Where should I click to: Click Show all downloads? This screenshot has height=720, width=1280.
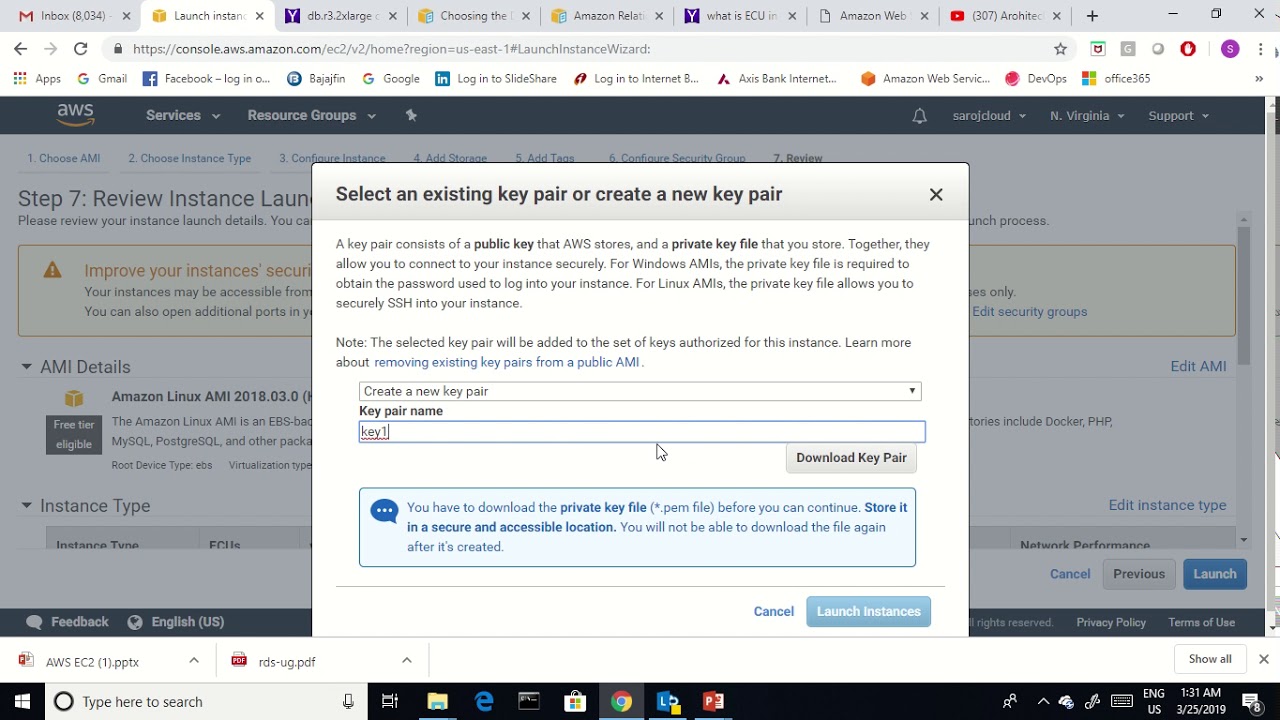pos(1210,659)
